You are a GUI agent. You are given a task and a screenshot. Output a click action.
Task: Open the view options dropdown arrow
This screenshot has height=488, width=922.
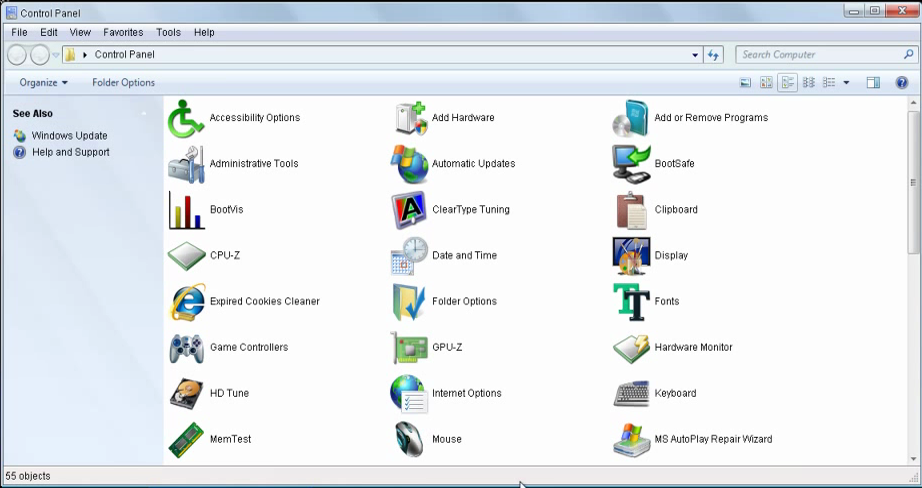click(846, 83)
